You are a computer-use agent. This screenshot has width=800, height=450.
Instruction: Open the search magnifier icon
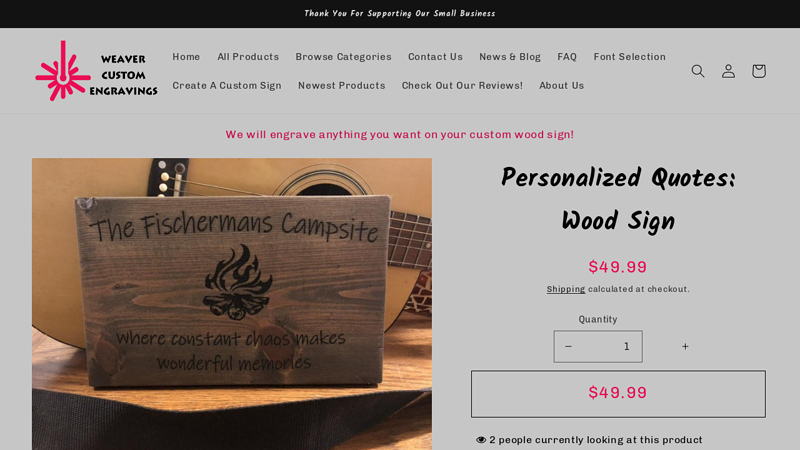click(697, 71)
